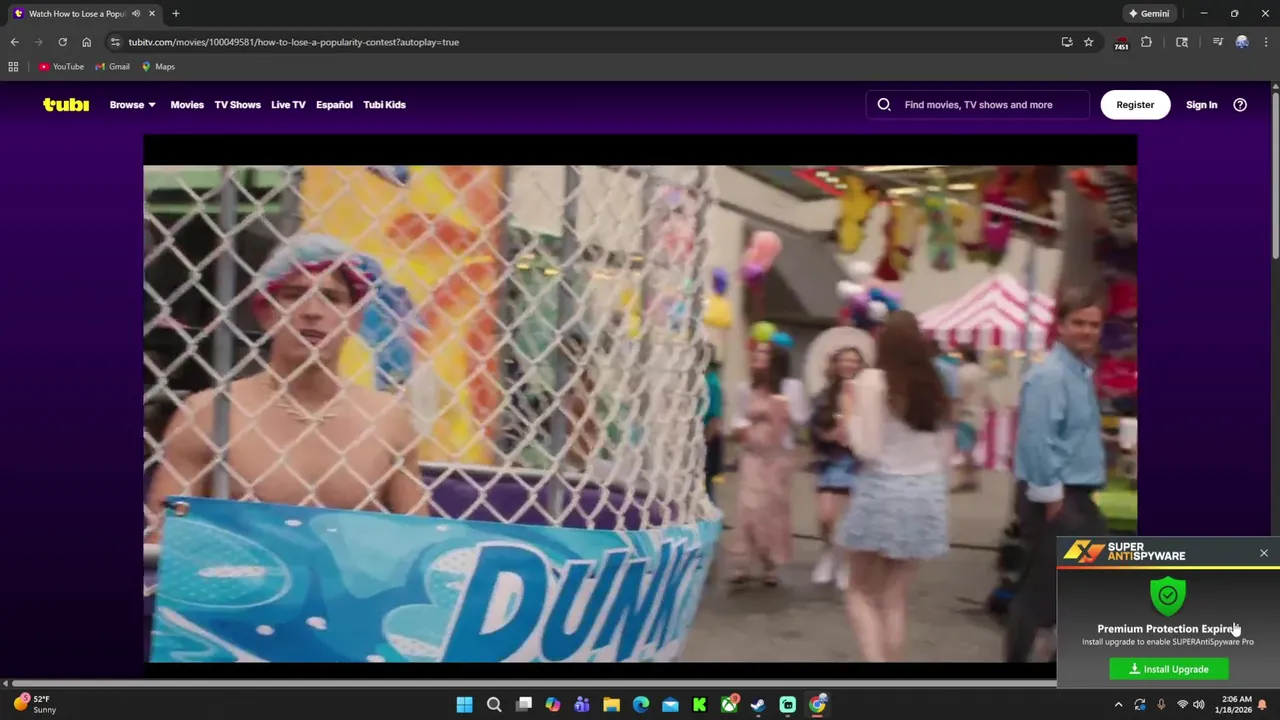Open Microsoft Edge from the taskbar
Image resolution: width=1280 pixels, height=720 pixels.
tap(641, 704)
